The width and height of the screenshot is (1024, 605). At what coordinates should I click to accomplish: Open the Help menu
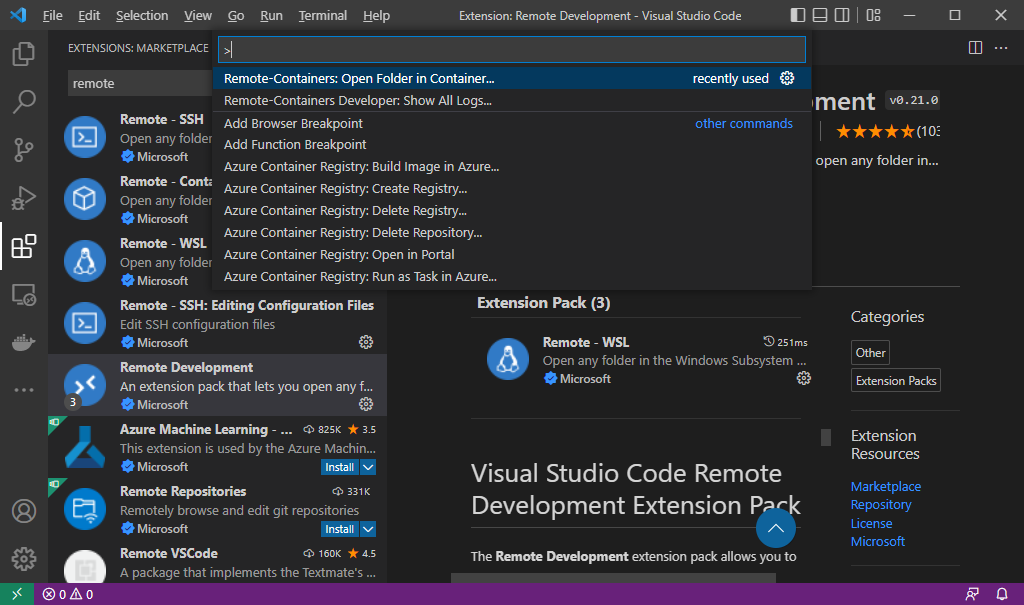point(376,15)
